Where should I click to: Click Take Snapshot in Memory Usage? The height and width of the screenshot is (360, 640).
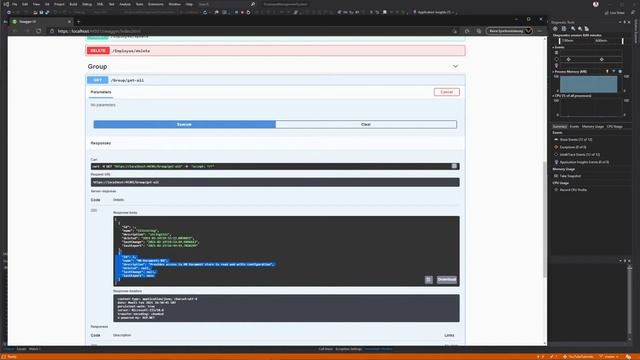[x=570, y=176]
